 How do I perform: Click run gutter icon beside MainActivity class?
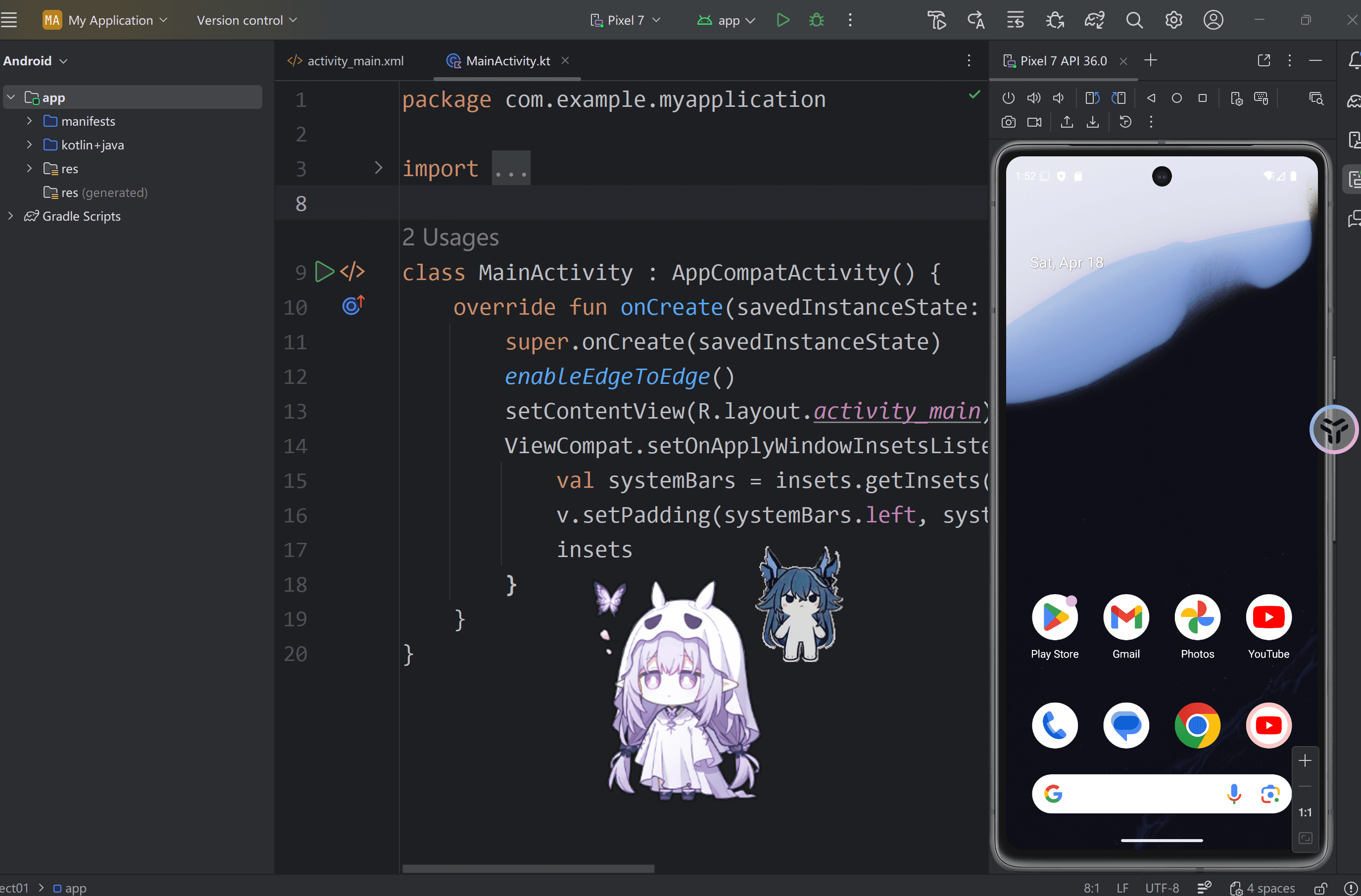(324, 272)
